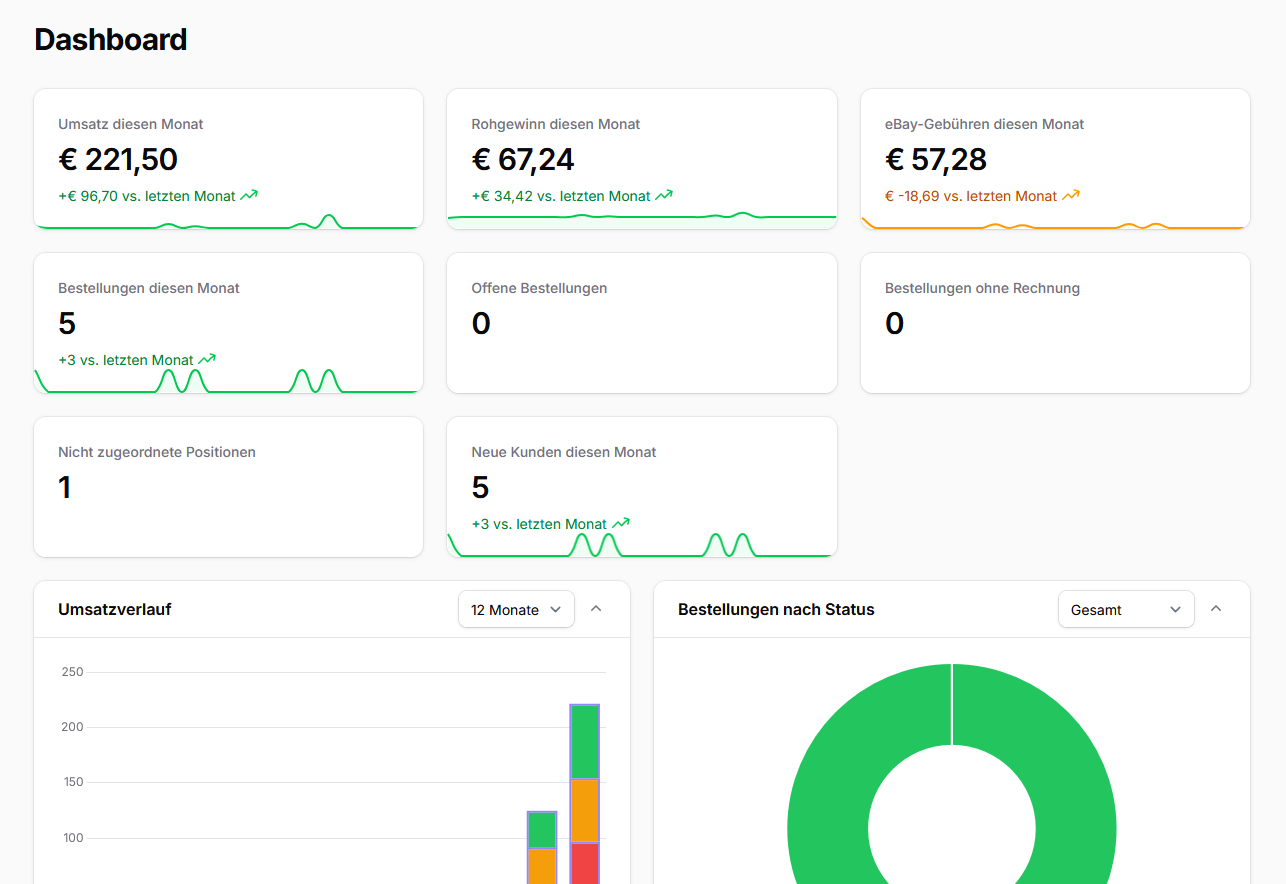1286x884 pixels.
Task: Collapse the Bestellungen nach Status panel
Action: [x=1216, y=609]
